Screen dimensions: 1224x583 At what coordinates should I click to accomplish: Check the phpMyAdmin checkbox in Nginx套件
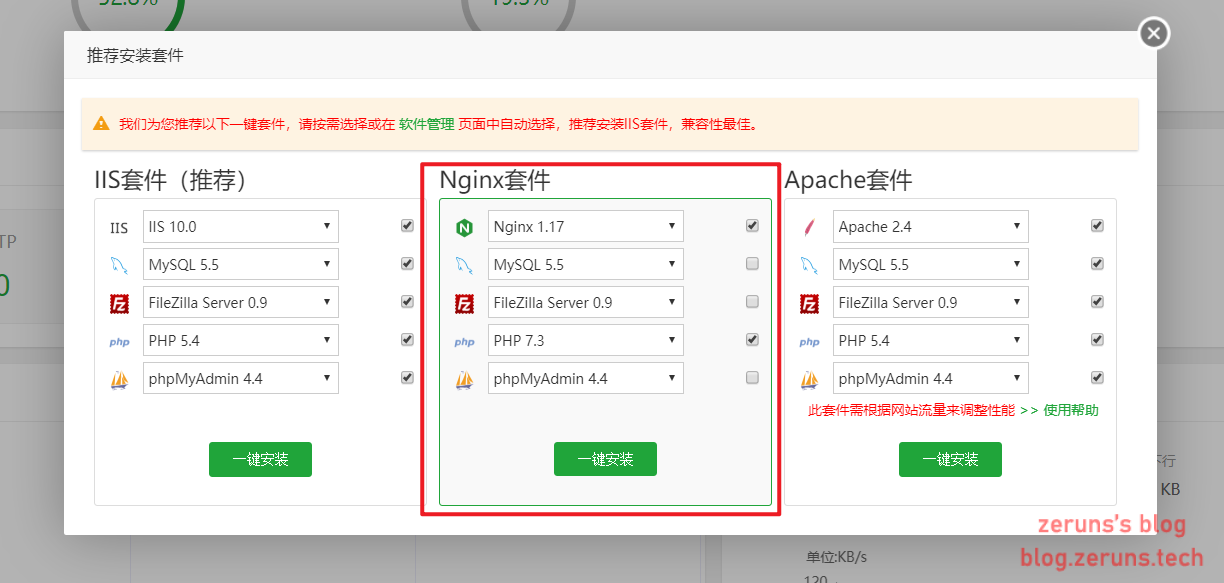pyautogui.click(x=752, y=377)
